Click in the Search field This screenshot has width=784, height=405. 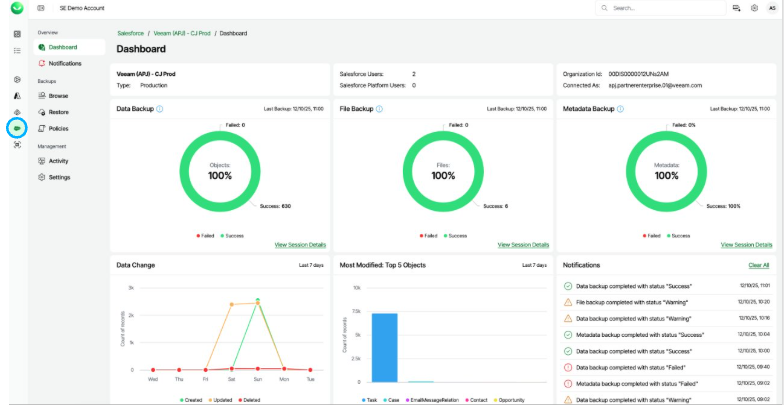[x=665, y=8]
